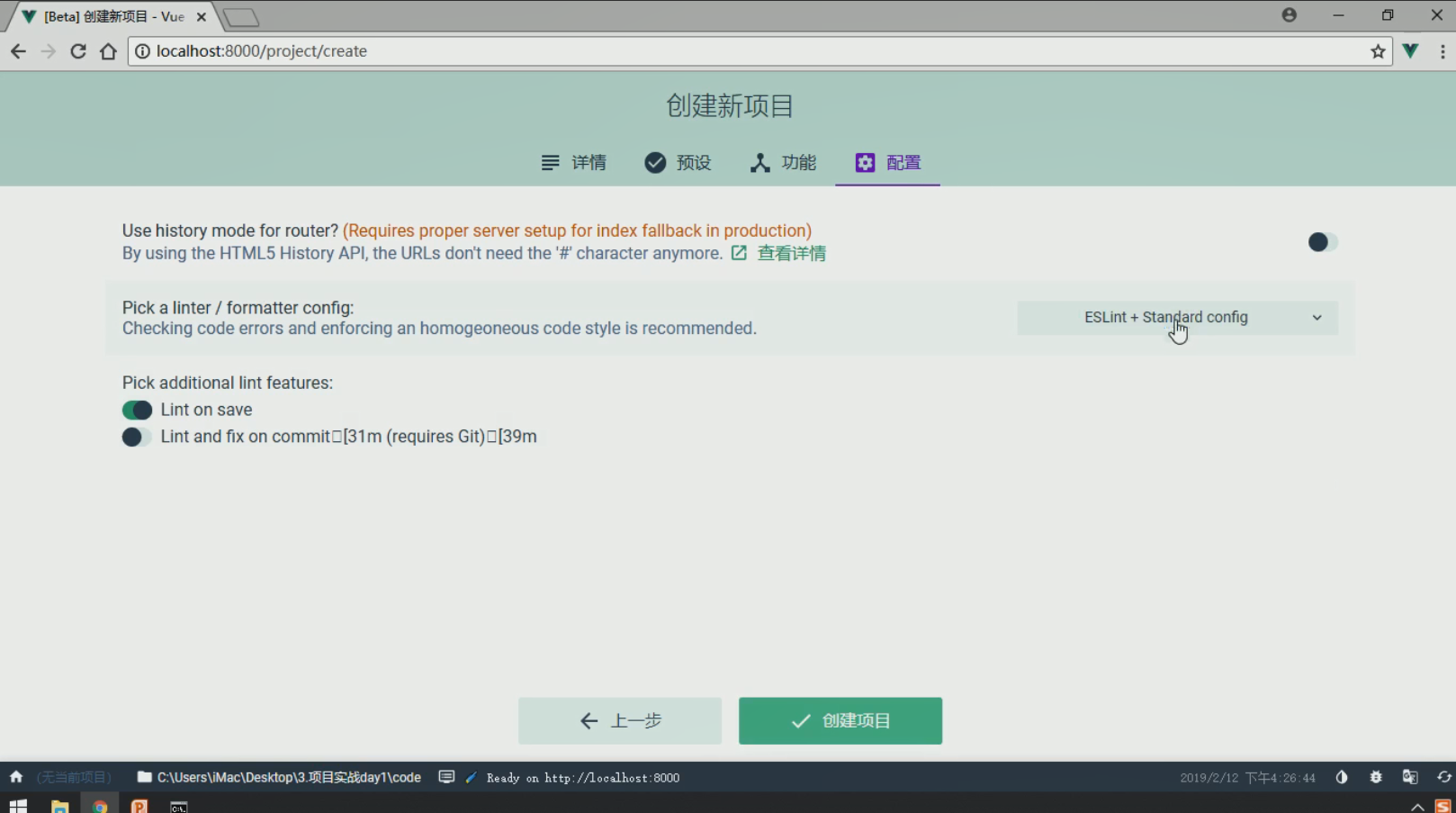Click the translate icon in status bar
This screenshot has width=1456, height=813.
tap(1410, 777)
